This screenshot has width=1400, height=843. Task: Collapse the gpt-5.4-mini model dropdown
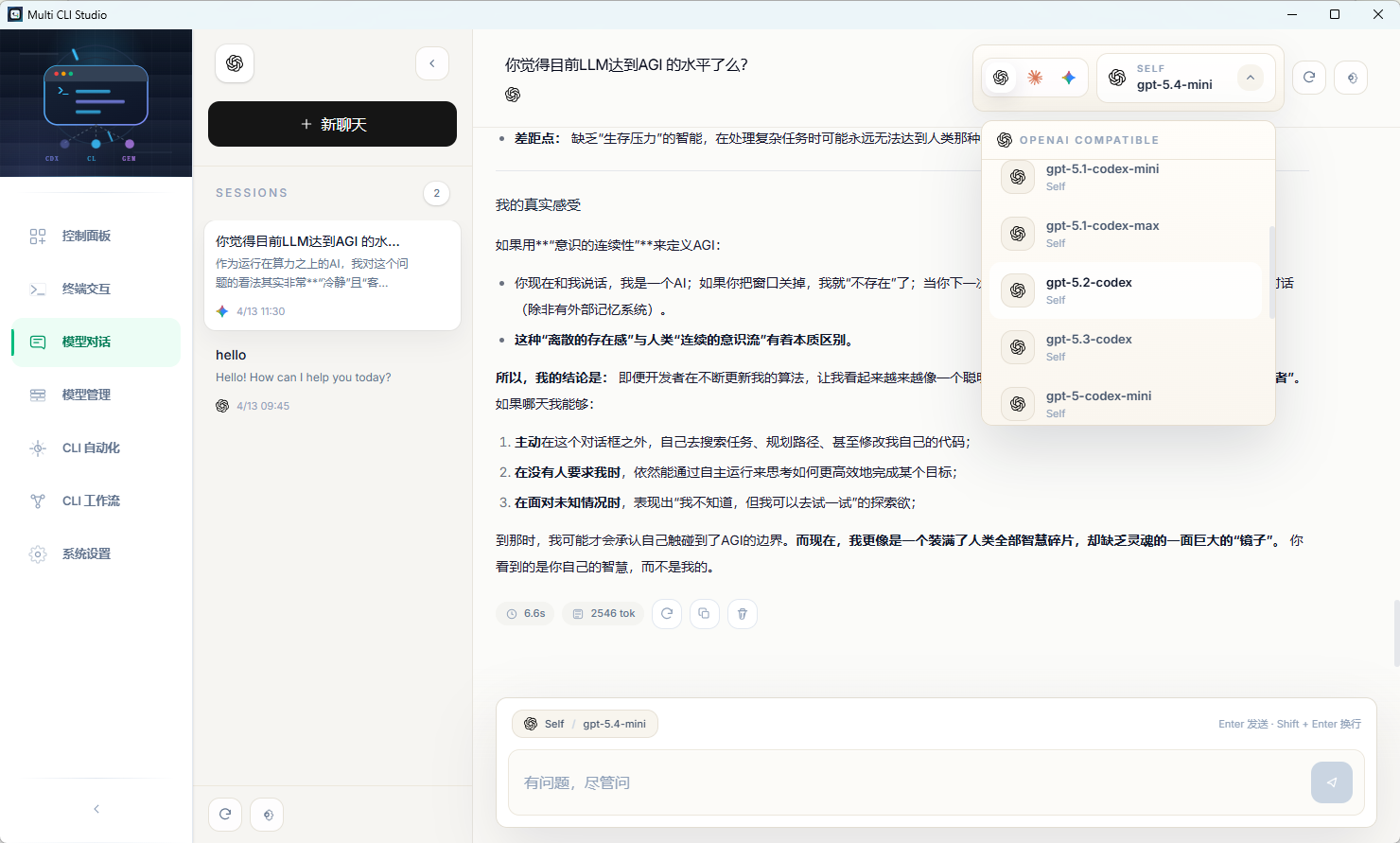tap(1251, 78)
